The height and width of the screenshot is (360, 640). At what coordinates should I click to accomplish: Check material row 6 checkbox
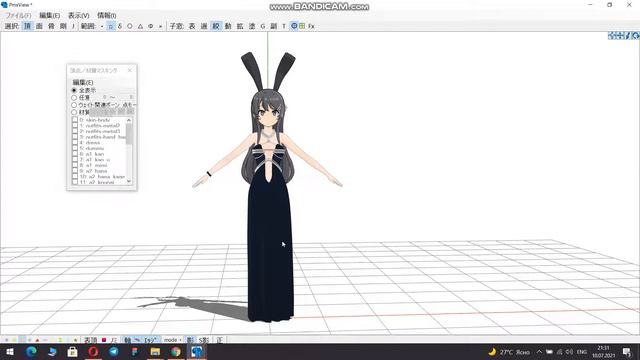[x=75, y=154]
